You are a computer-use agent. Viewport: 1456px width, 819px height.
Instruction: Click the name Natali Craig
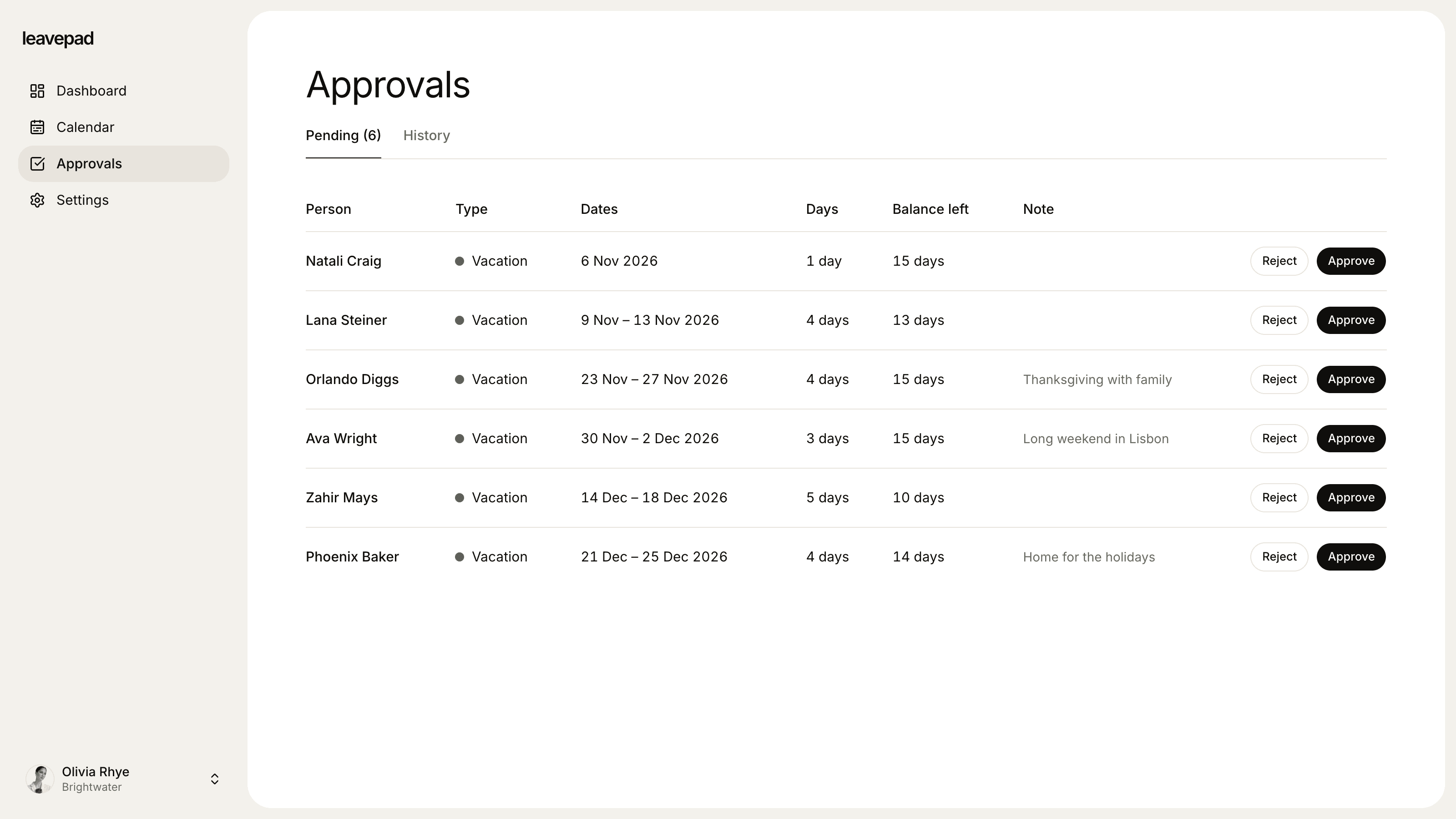[344, 261]
